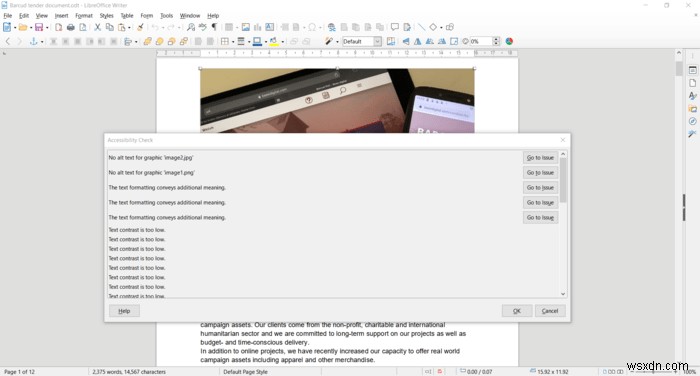
Task: Expand the Insert Table dropdown arrow
Action: point(237,28)
